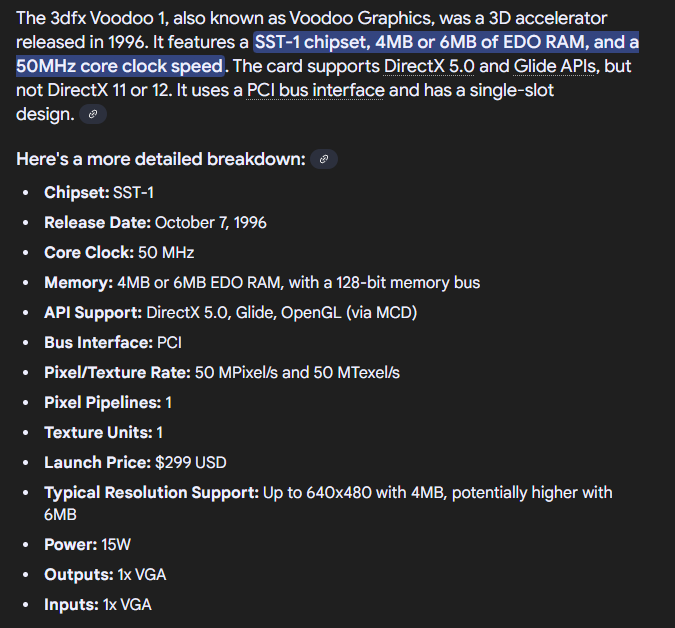Click the Core Clock 50 MHz entry
The height and width of the screenshot is (628, 675).
pyautogui.click(x=119, y=253)
